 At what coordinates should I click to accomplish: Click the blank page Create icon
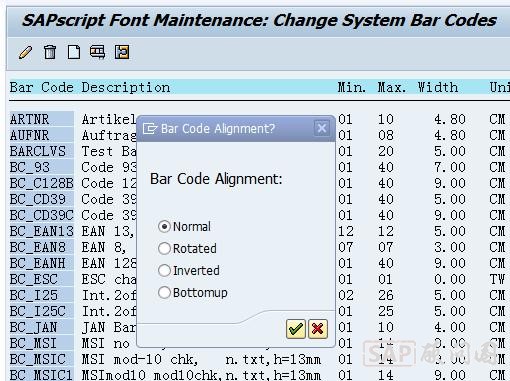[74, 52]
